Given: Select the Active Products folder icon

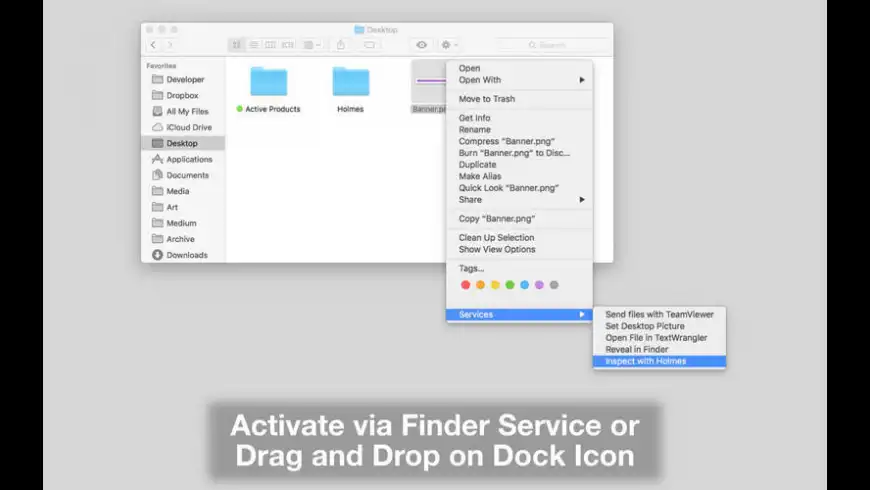Looking at the screenshot, I should (x=269, y=82).
